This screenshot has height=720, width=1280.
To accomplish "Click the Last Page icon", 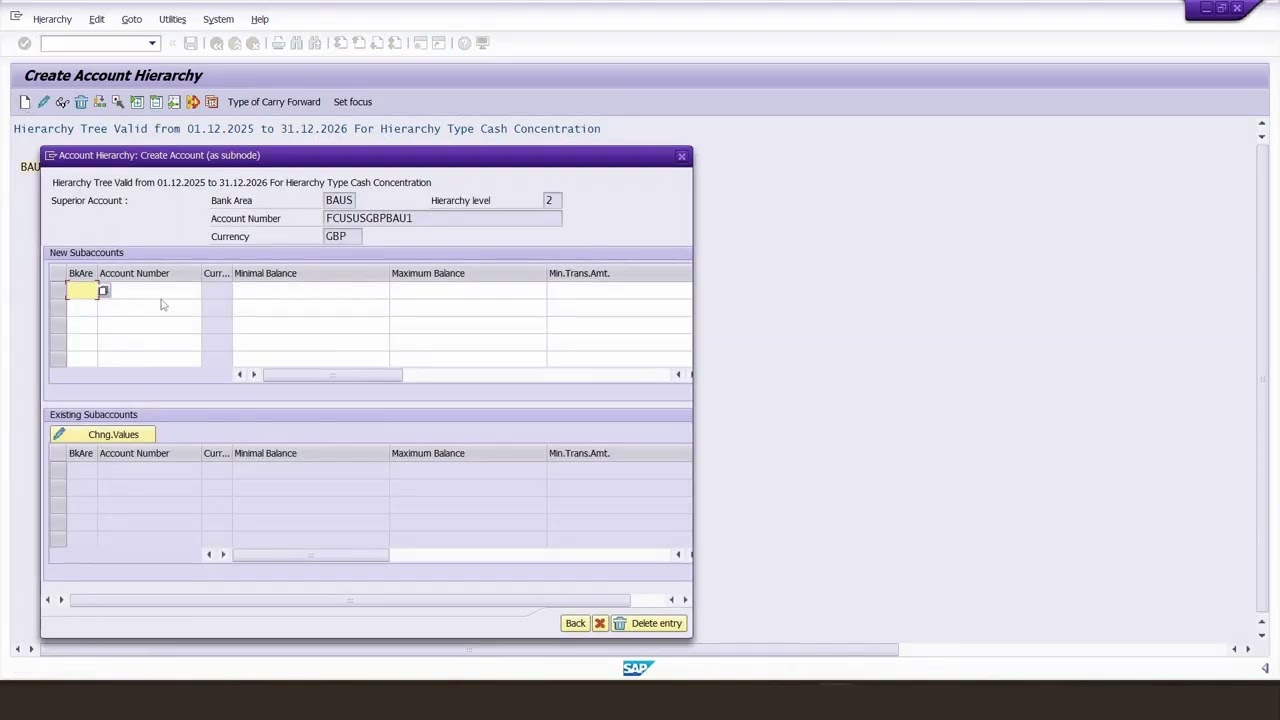I will (x=394, y=43).
